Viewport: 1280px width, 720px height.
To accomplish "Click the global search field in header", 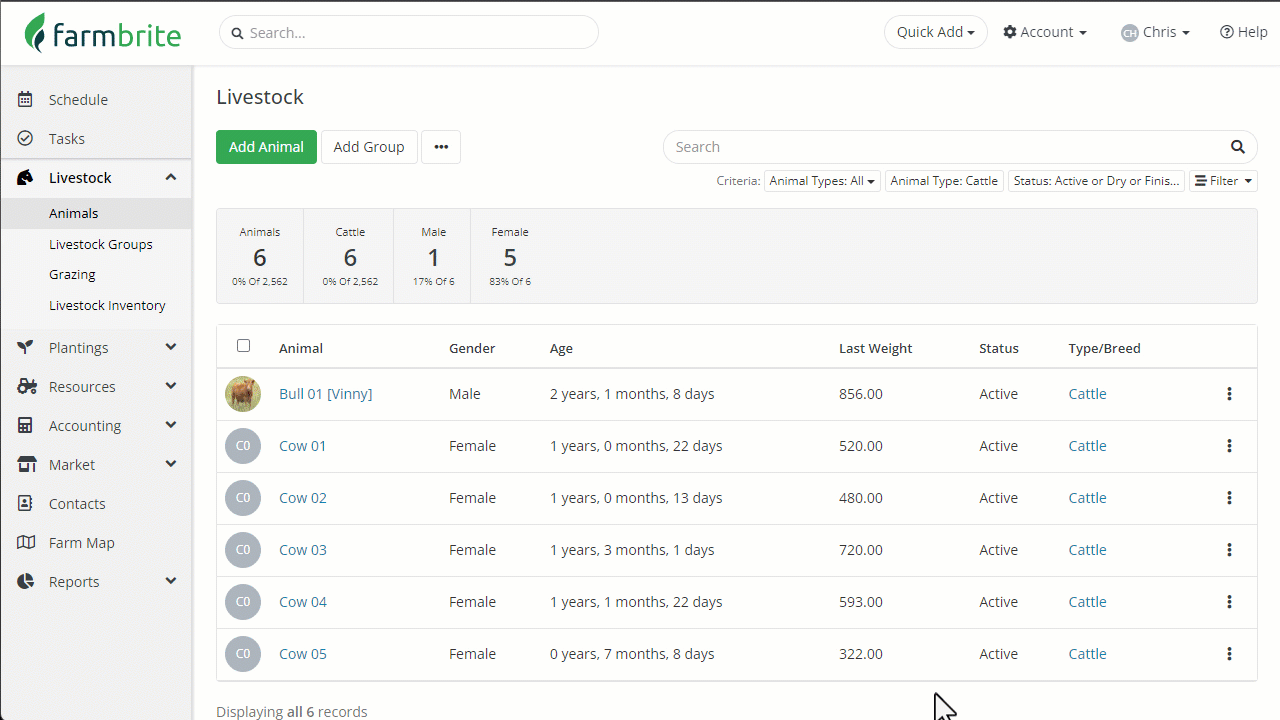I will [409, 32].
